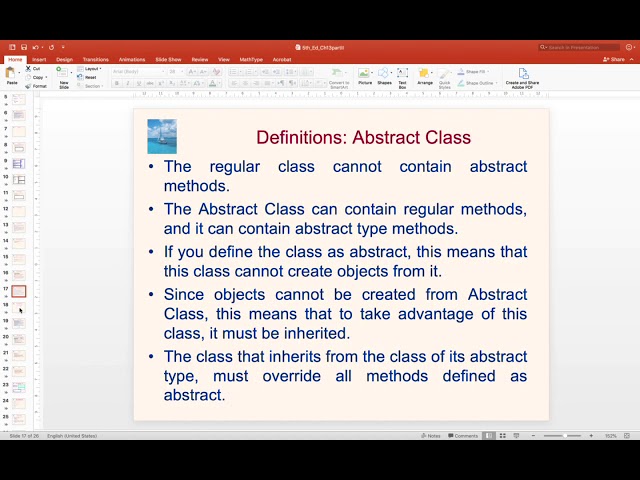Screen dimensions: 640x480
Task: Toggle Bold formatting
Action: 117,83
